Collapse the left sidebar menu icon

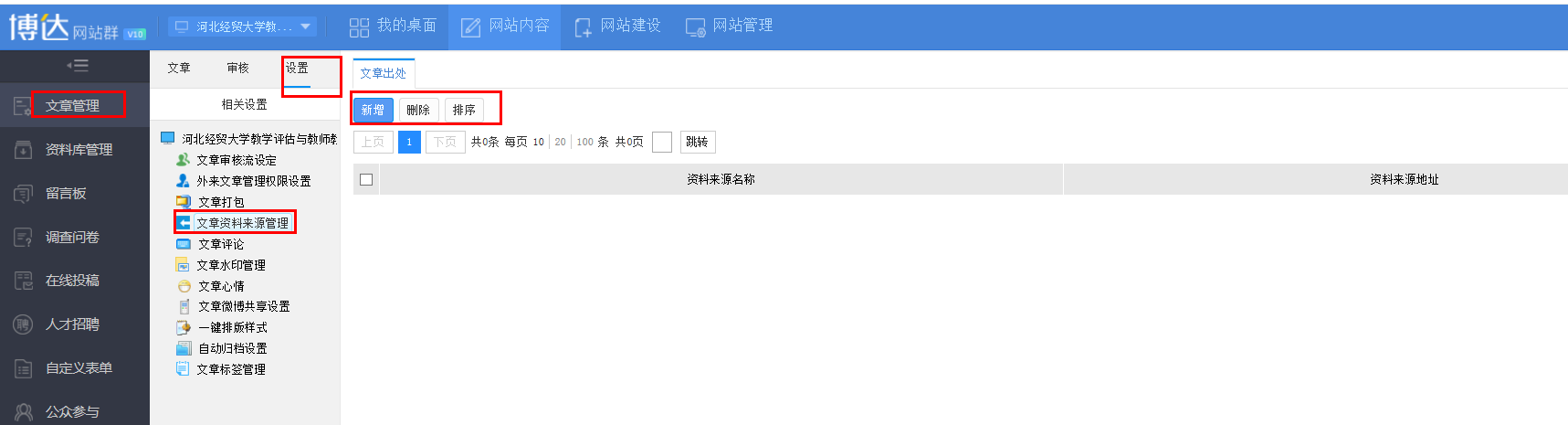77,65
